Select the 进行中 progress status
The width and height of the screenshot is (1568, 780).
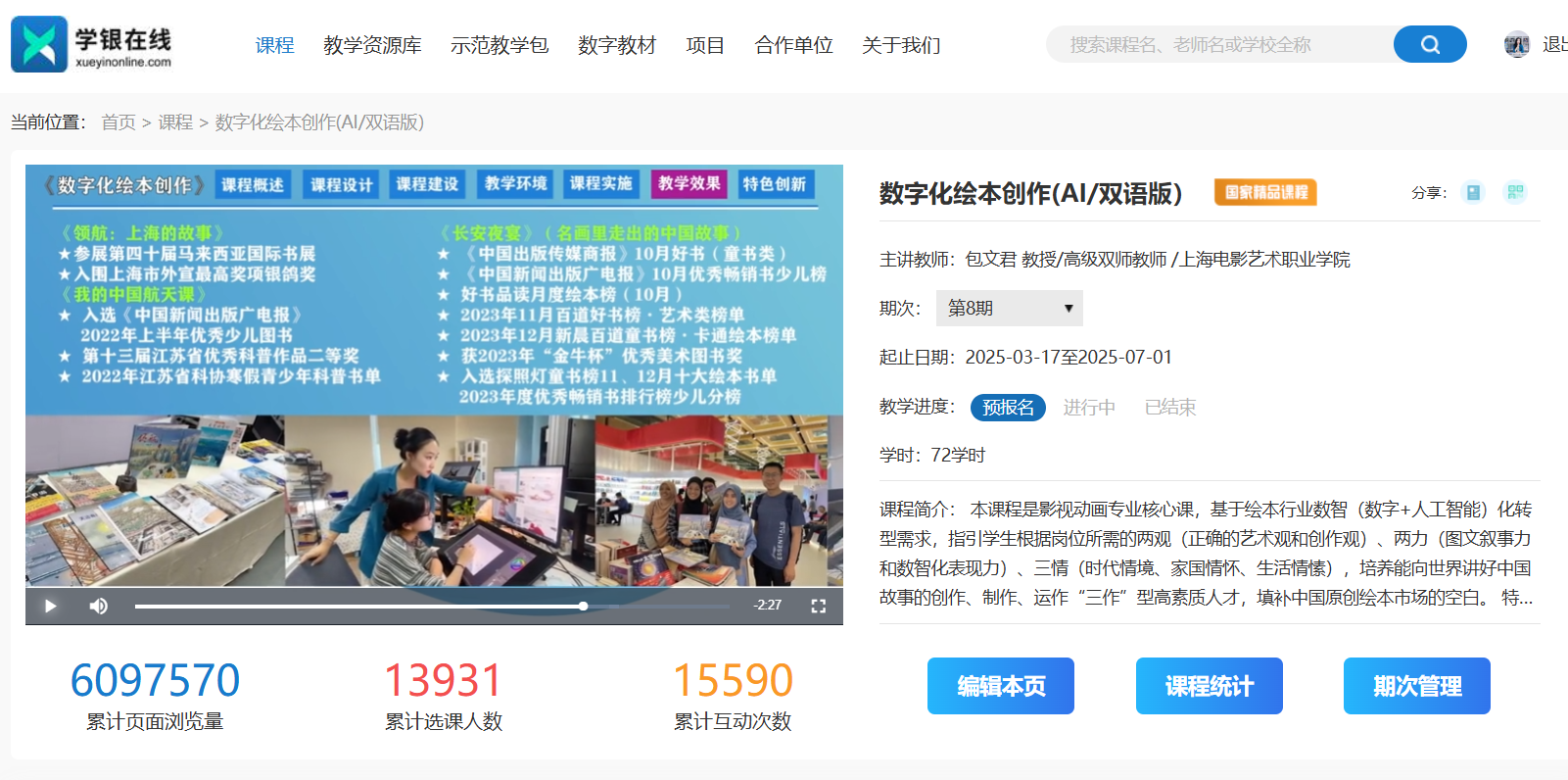point(1089,407)
